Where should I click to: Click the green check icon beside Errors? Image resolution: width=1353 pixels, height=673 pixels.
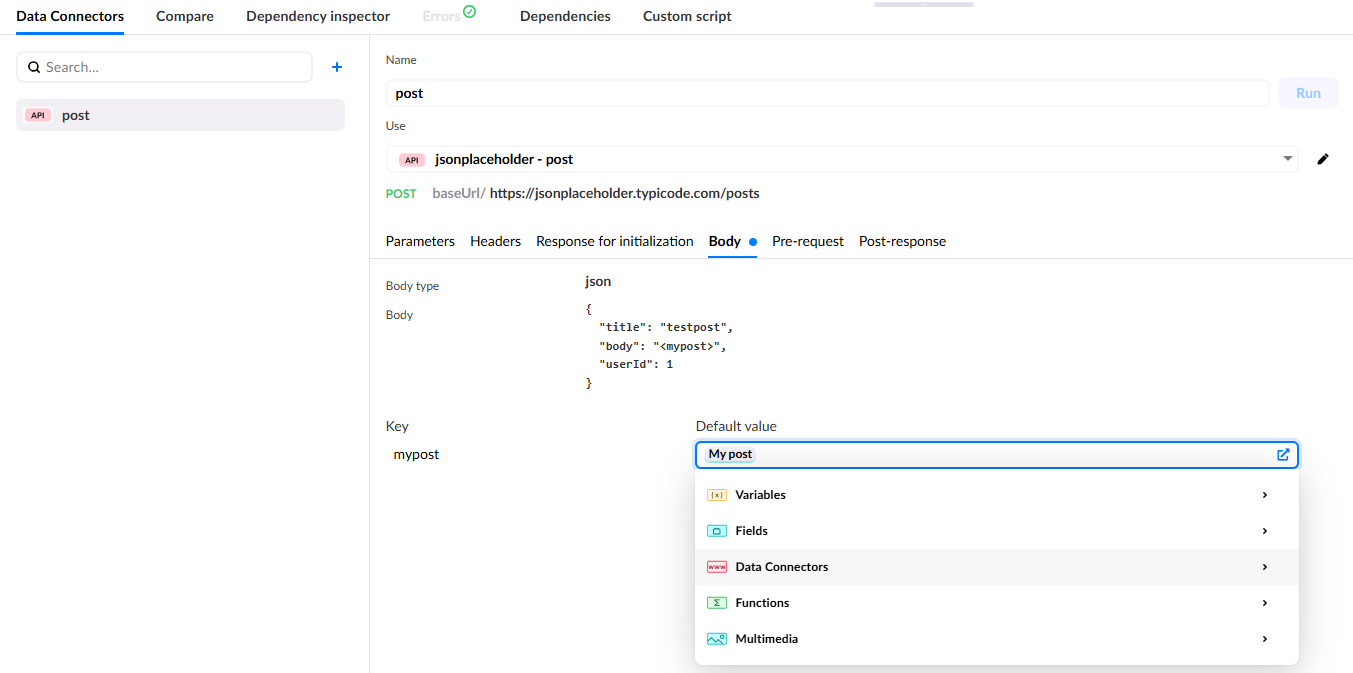470,12
